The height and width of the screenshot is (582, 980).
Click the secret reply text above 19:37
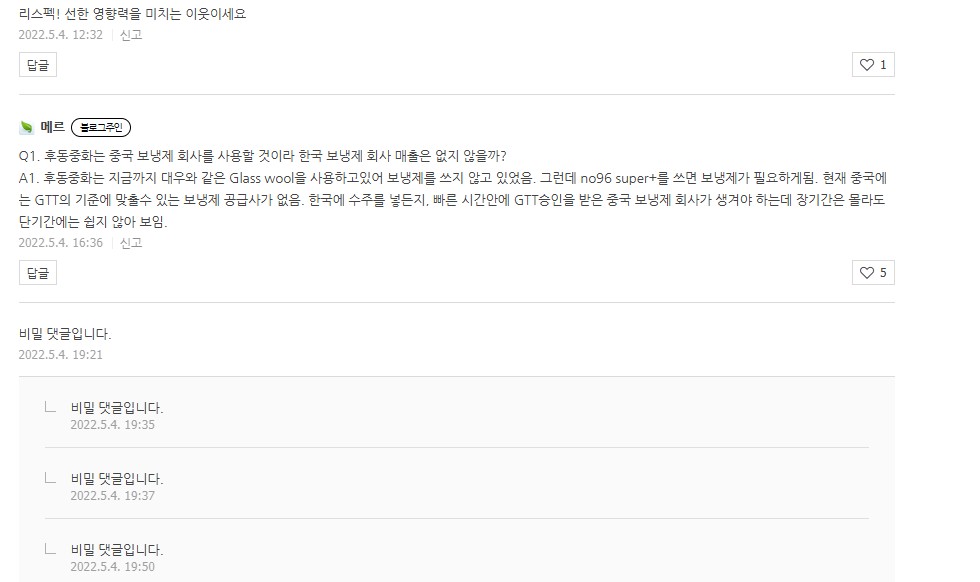[116, 479]
